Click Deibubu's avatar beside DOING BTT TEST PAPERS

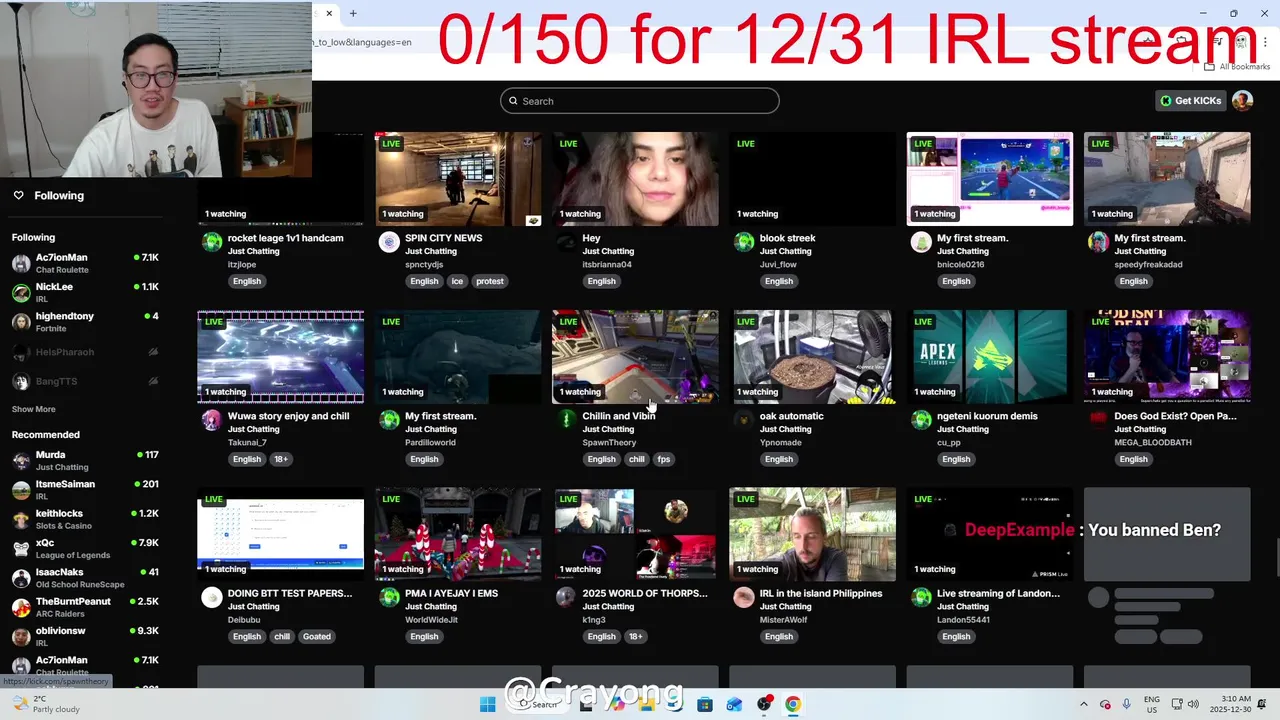click(x=212, y=597)
